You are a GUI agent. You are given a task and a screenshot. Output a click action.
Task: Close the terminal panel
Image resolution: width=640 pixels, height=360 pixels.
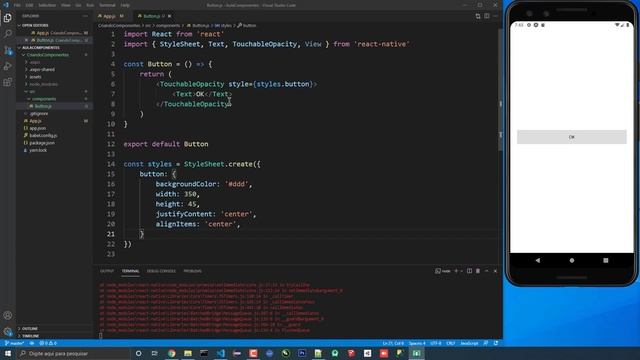[x=496, y=271]
